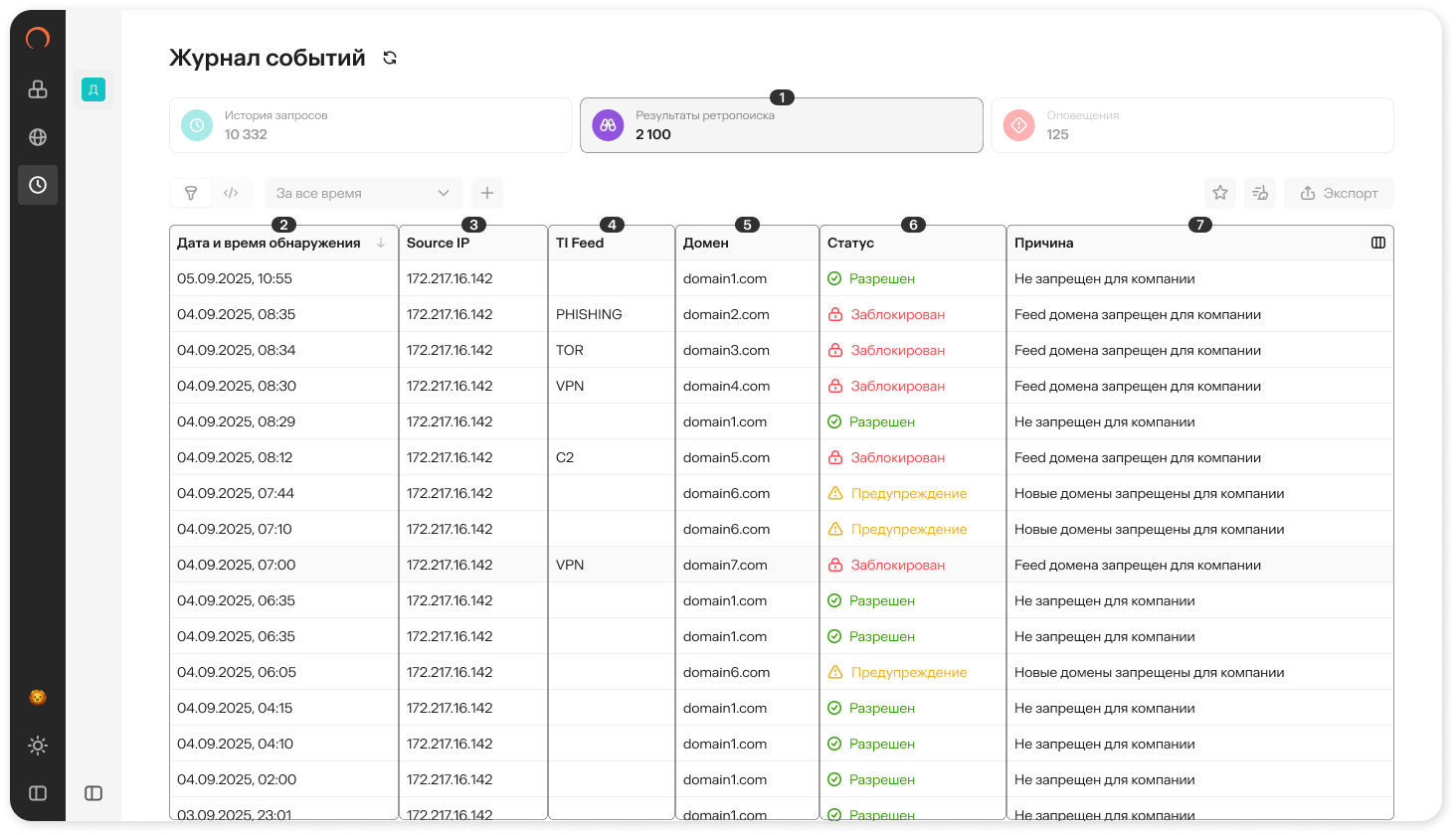Image resolution: width=1456 pixels, height=835 pixels.
Task: Switch to funnel filter mode
Action: [191, 193]
